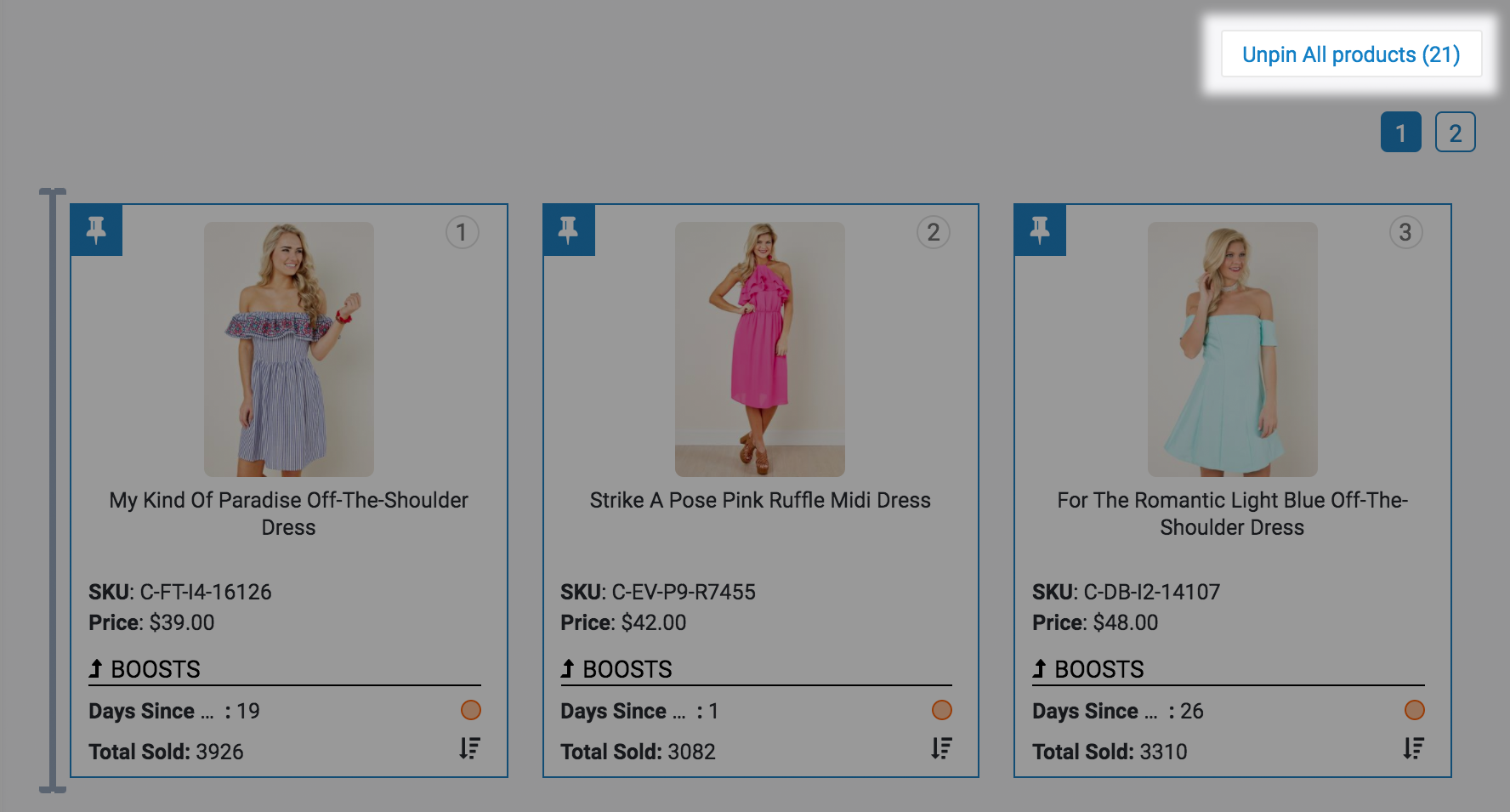Expand BOOSTS section on Pink Ruffle card
Viewport: 1510px width, 812px height.
[x=617, y=669]
